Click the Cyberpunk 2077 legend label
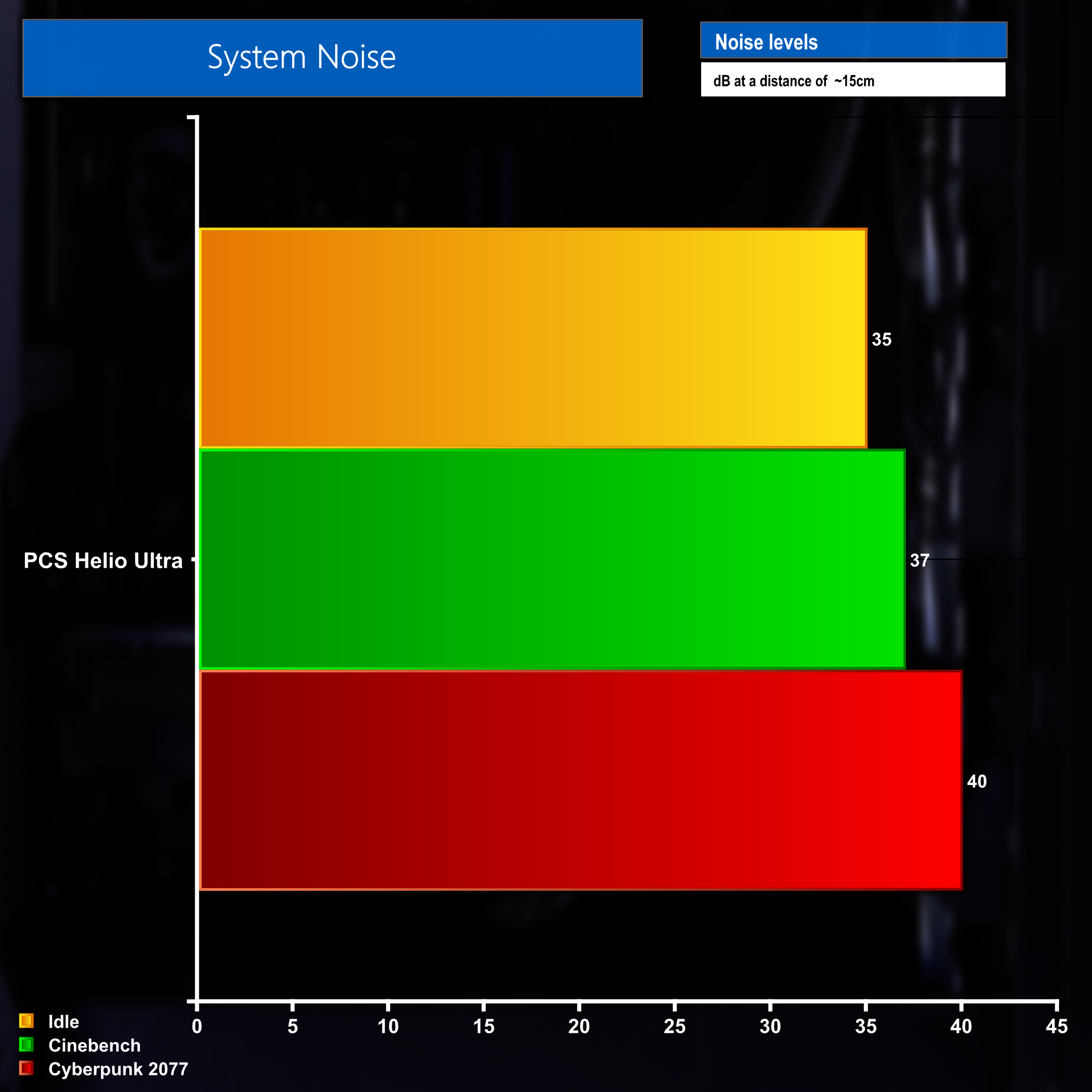Image resolution: width=1092 pixels, height=1092 pixels. pyautogui.click(x=118, y=1069)
